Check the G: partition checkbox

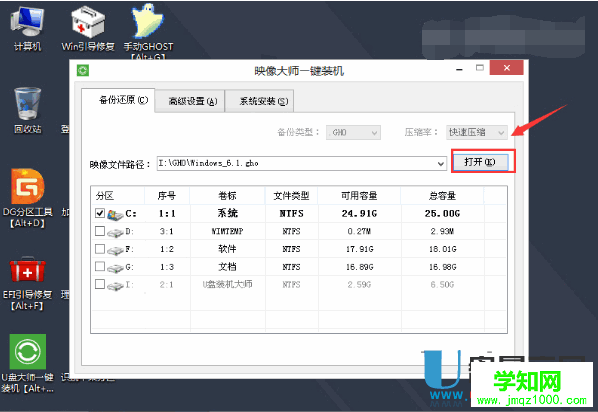(x=100, y=266)
